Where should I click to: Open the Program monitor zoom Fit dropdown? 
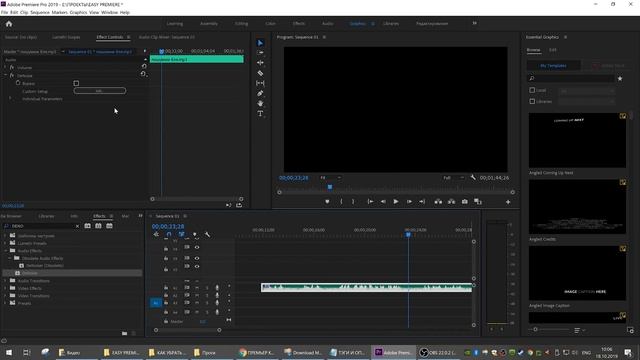pos(330,178)
